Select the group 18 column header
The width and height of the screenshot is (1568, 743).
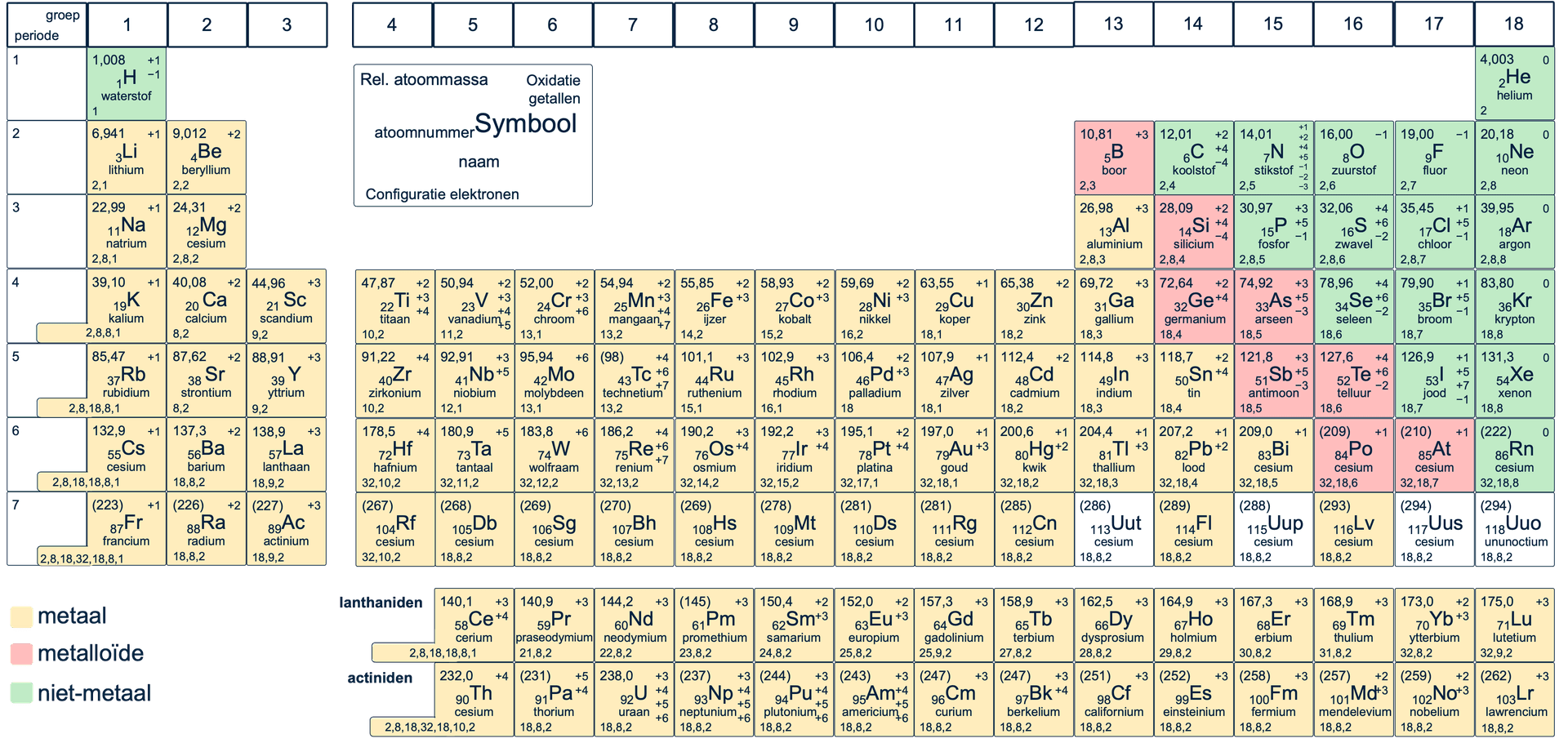(1514, 24)
